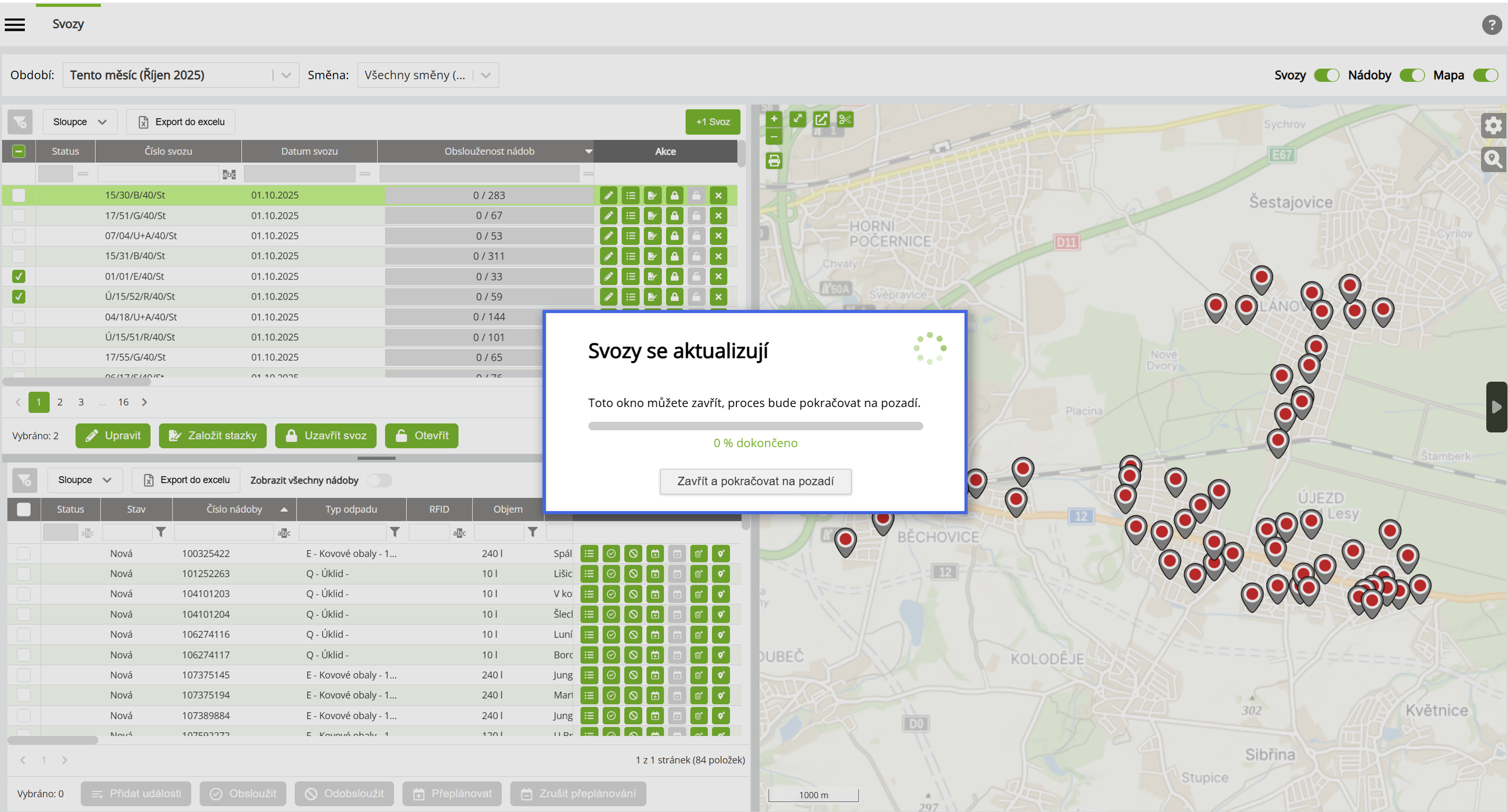The width and height of the screenshot is (1508, 812).
Task: Click the +1 Svoz button
Action: pyautogui.click(x=712, y=122)
